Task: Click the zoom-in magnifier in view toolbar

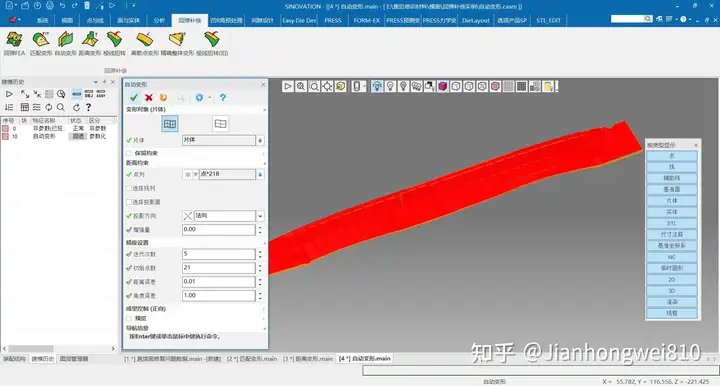Action: (x=301, y=86)
